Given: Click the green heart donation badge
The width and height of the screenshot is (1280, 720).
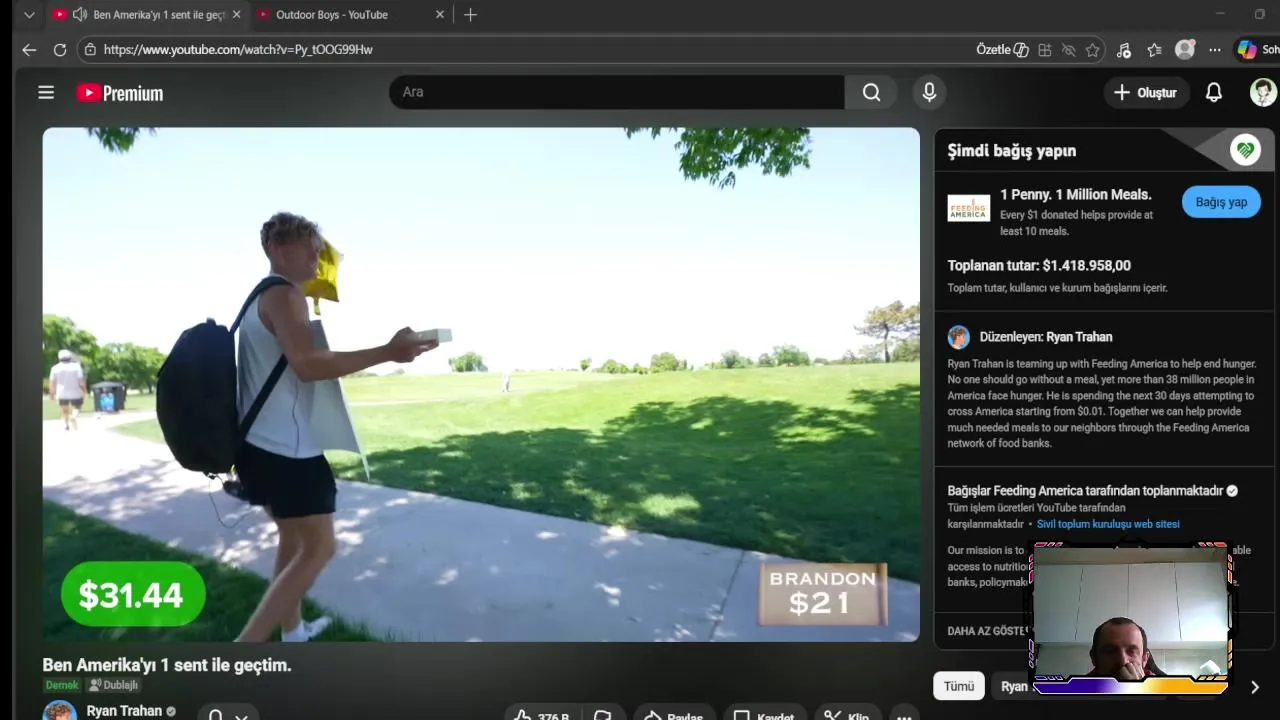Looking at the screenshot, I should pos(1245,150).
